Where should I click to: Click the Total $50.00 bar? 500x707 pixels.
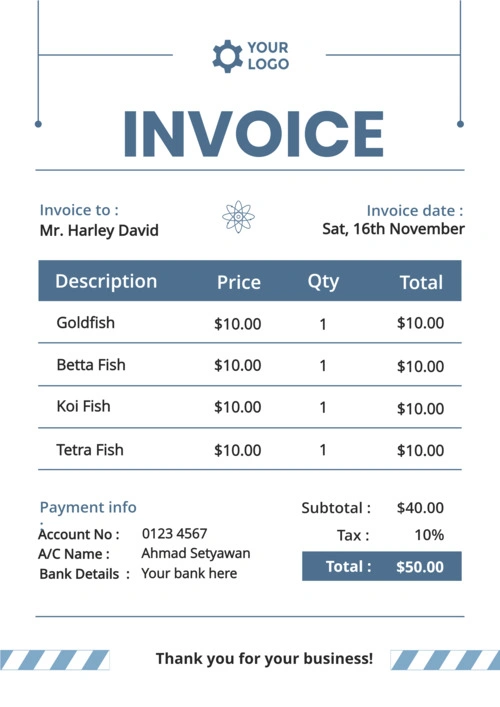pyautogui.click(x=382, y=566)
